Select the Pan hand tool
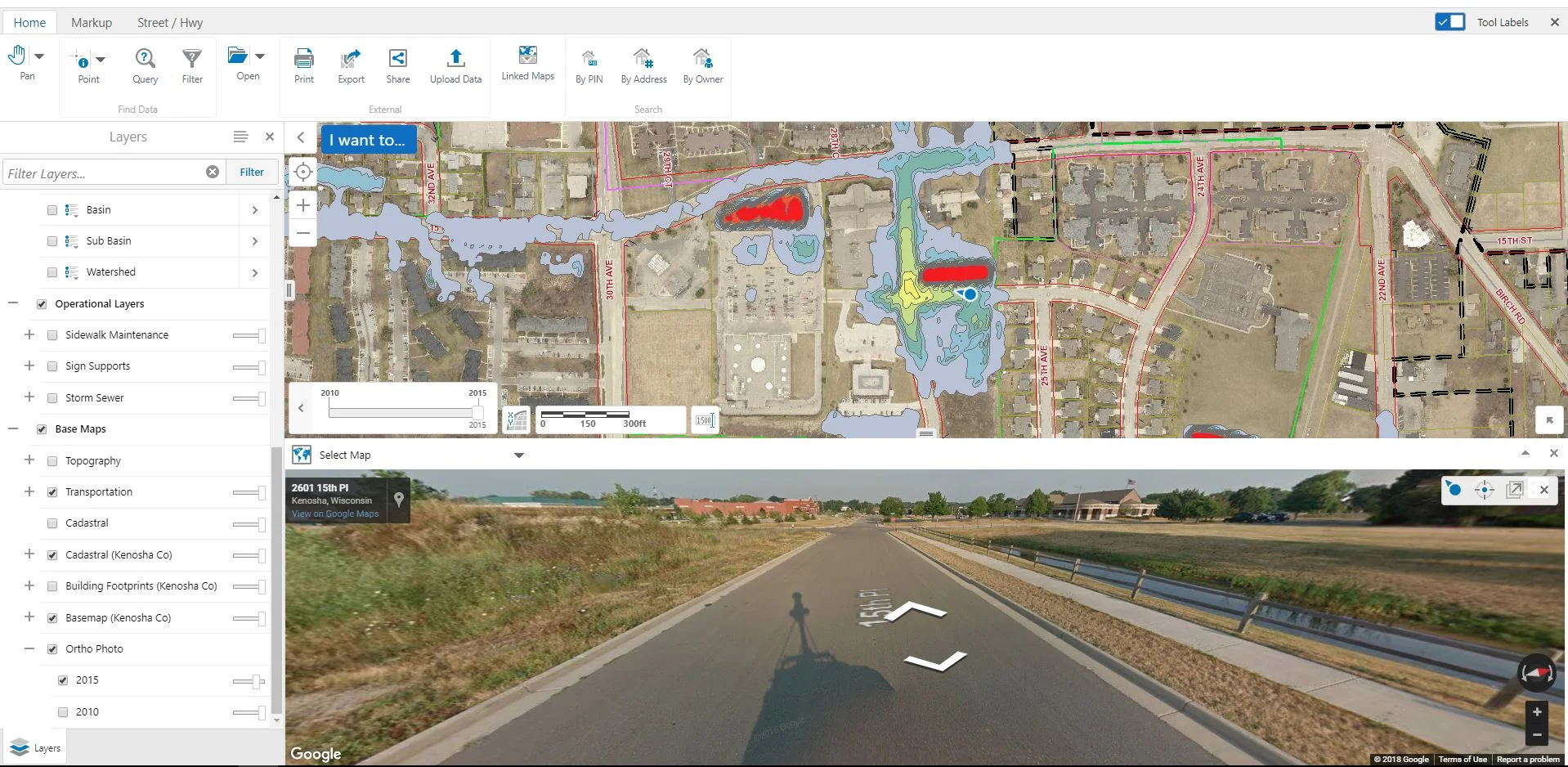1568x767 pixels. coord(17,56)
